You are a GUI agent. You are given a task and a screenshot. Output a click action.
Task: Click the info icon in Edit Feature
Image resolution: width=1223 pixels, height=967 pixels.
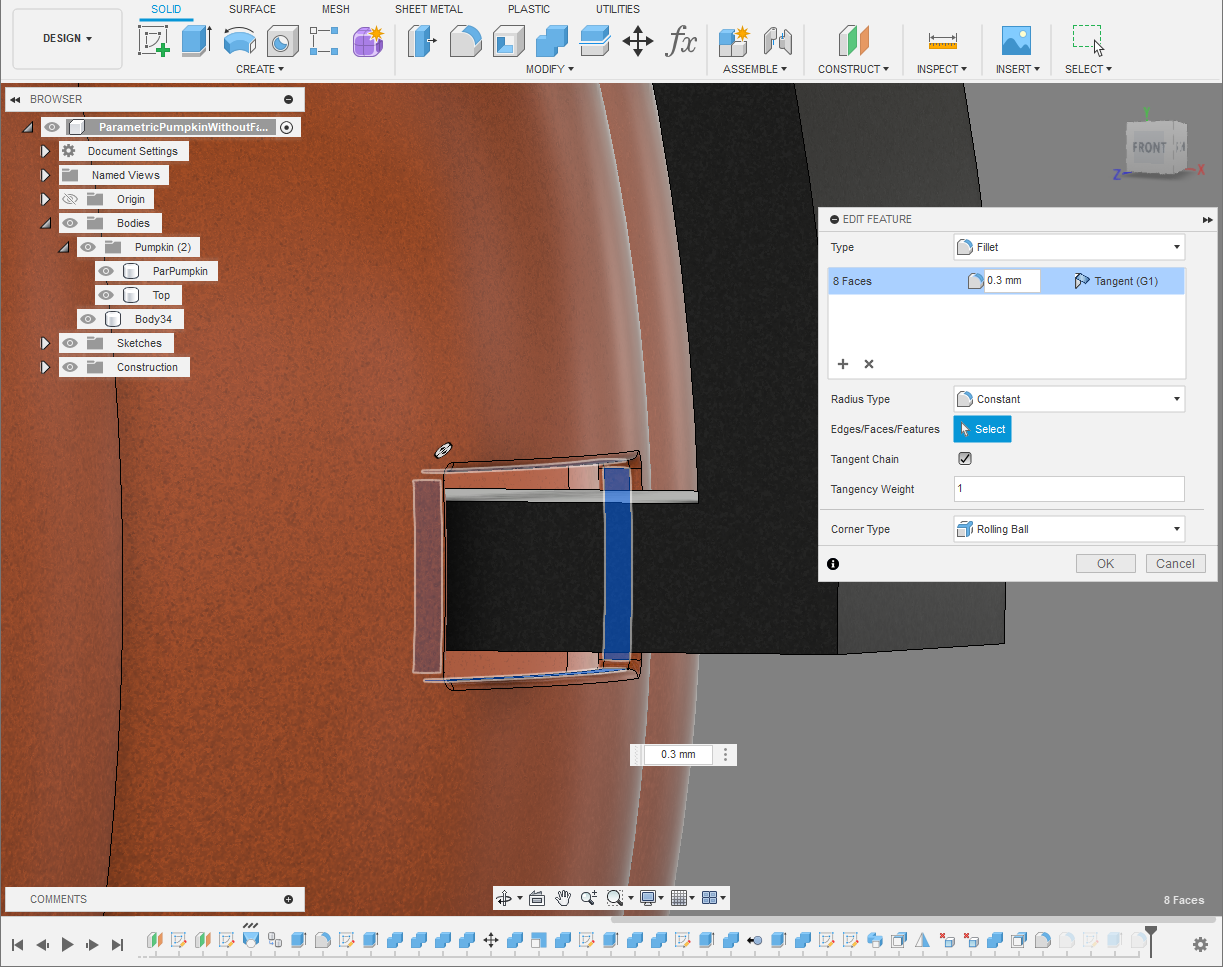coord(833,564)
